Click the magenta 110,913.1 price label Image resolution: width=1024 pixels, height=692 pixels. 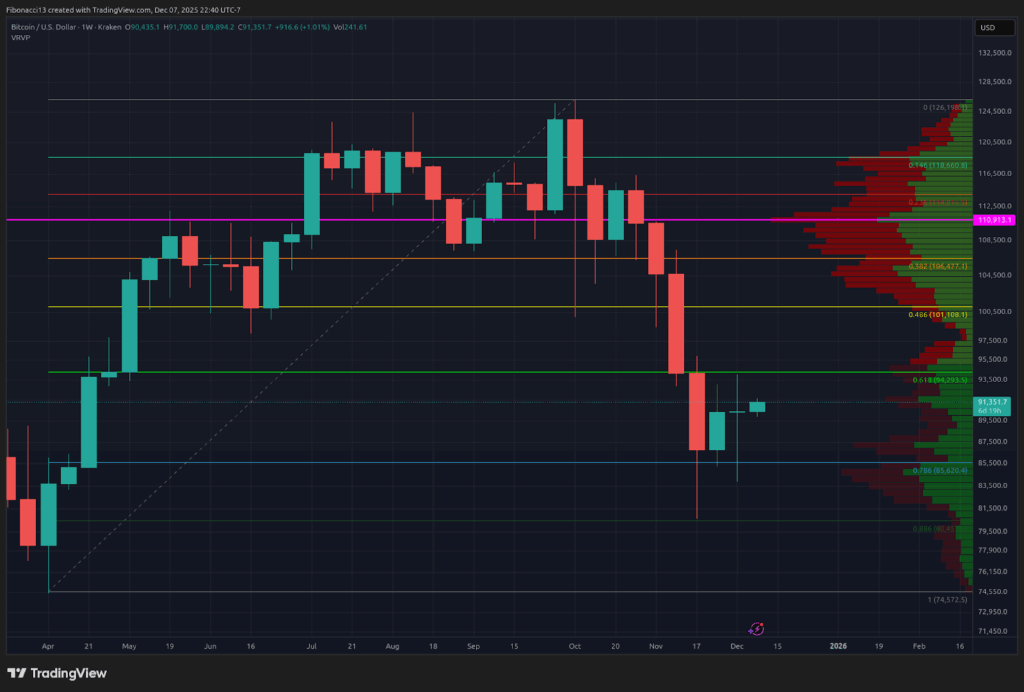995,218
